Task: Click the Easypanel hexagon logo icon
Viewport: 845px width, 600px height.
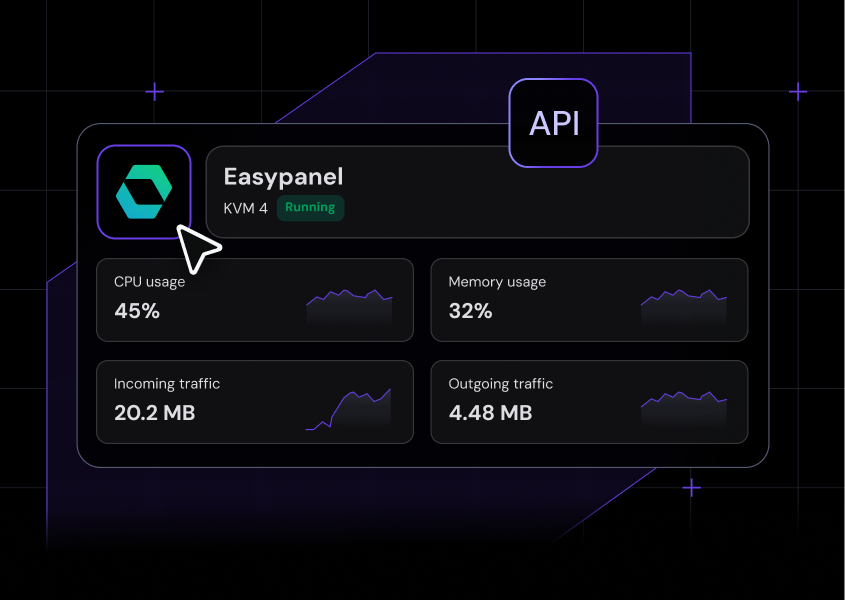Action: click(x=144, y=191)
